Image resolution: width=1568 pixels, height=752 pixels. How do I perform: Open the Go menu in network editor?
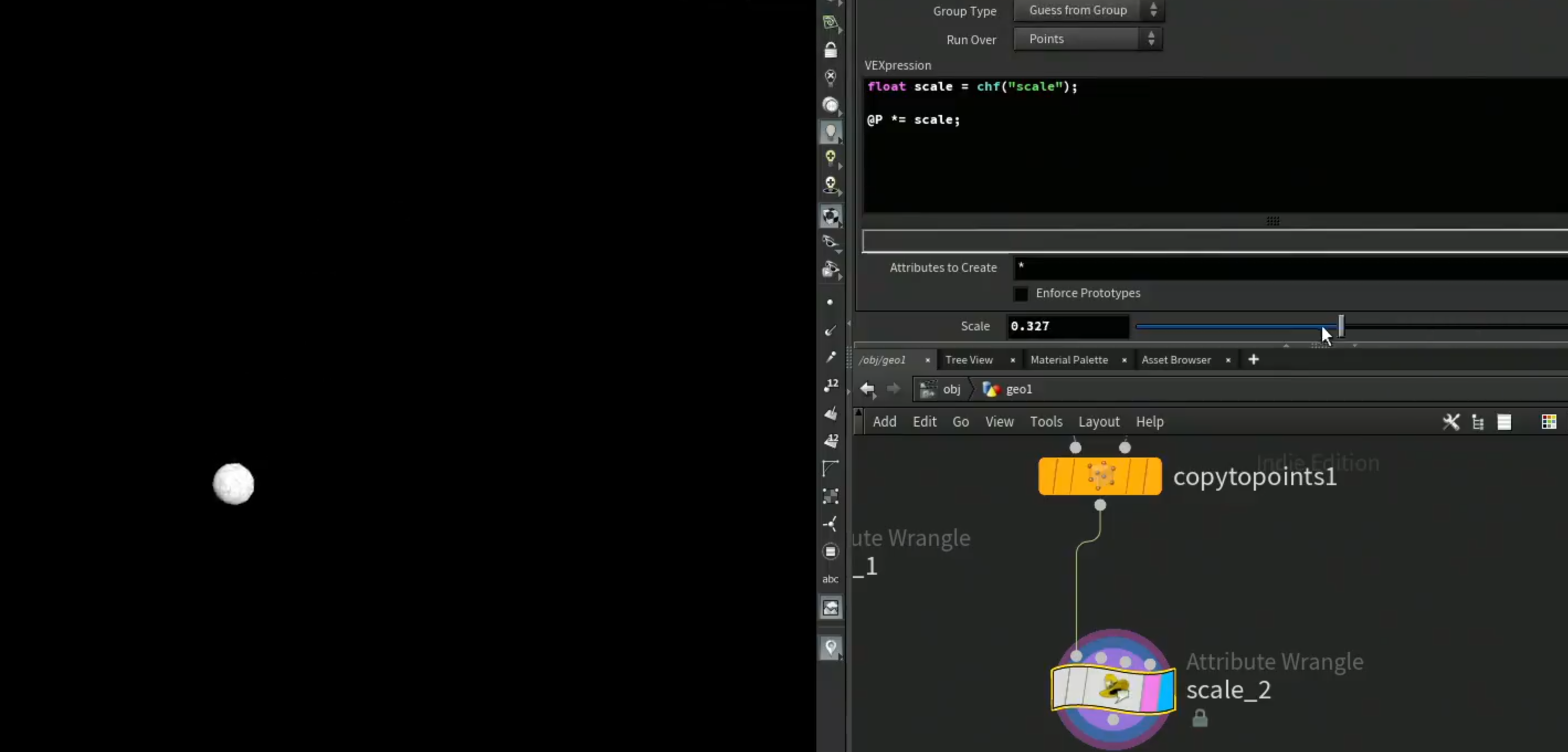(x=960, y=422)
